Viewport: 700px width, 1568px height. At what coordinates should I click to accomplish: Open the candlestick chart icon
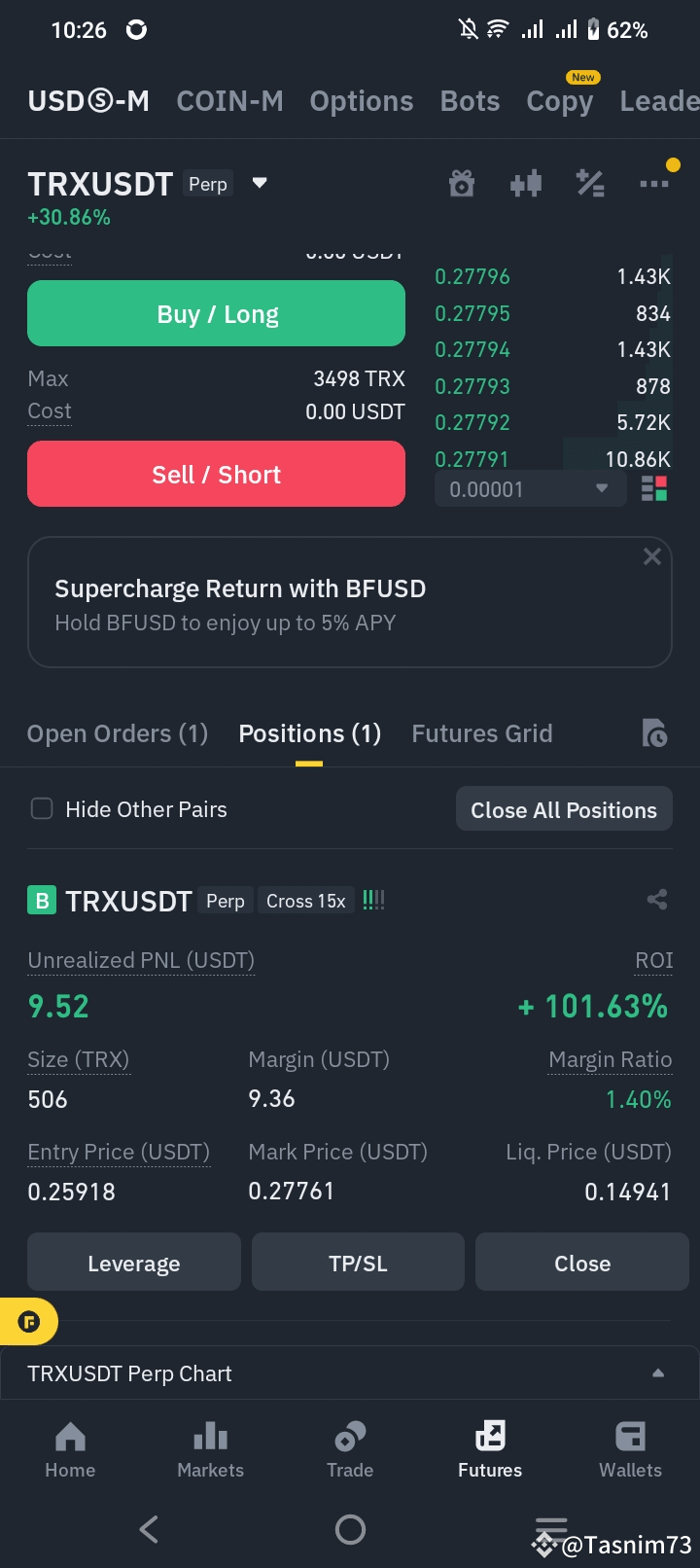coord(526,183)
